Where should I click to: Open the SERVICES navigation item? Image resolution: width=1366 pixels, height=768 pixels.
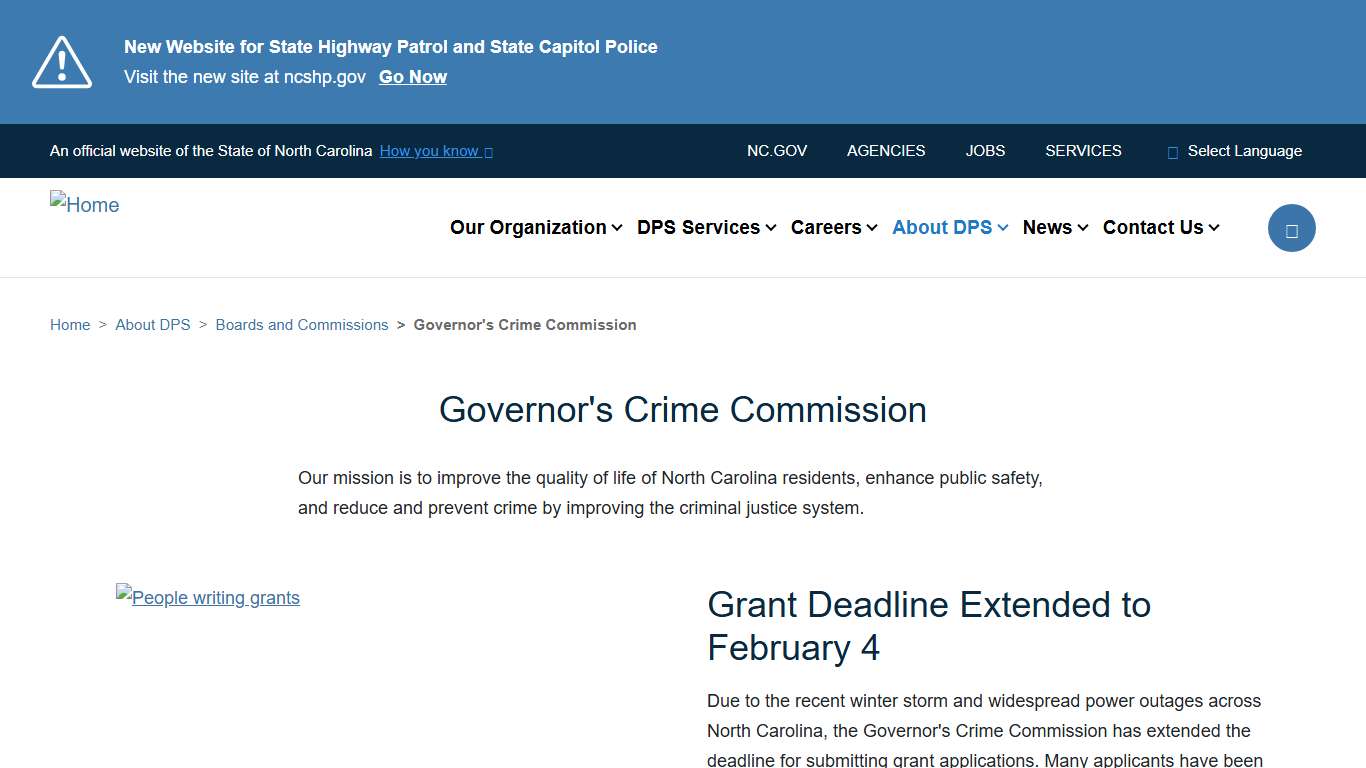[x=1083, y=151]
